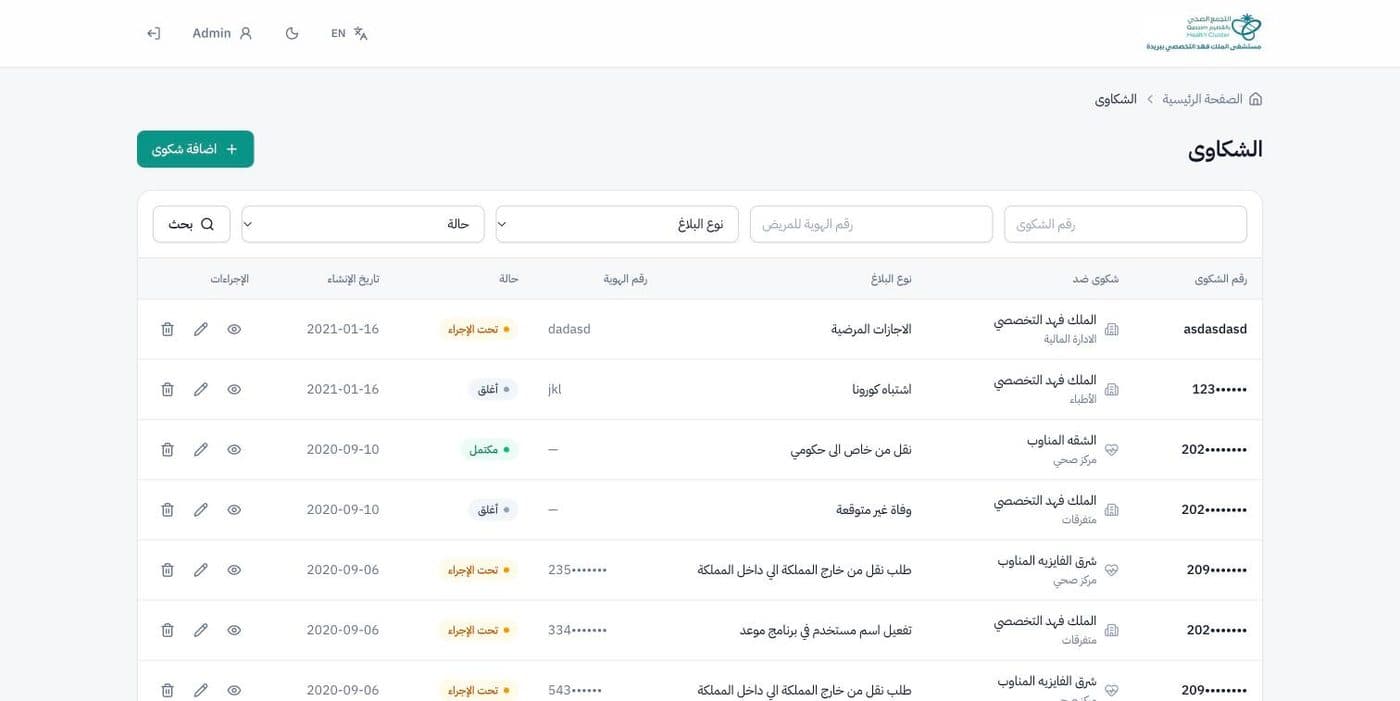This screenshot has width=1400, height=701.
Task: Click the اشتباه كورونا report type cell
Action: coord(881,389)
